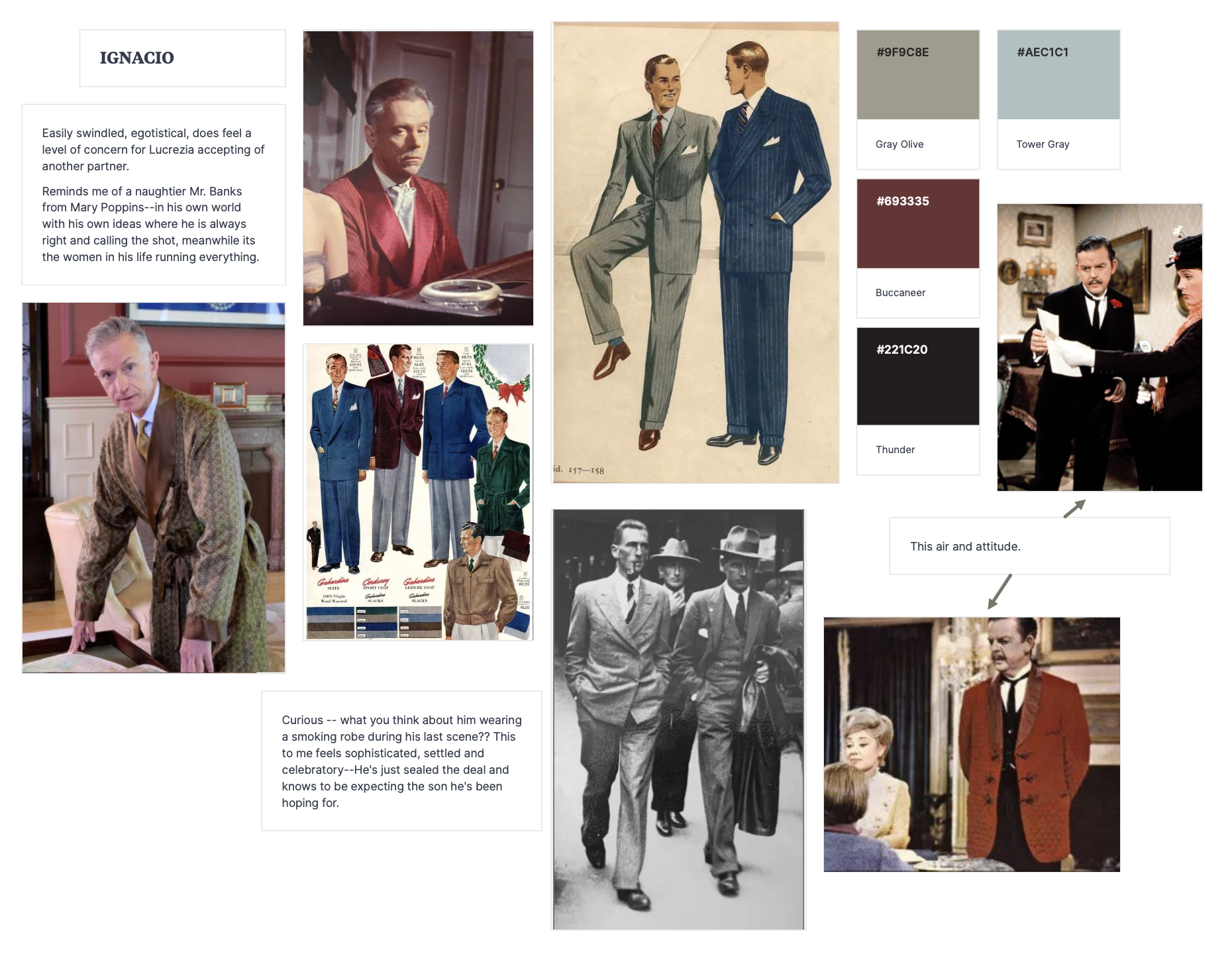
Task: Click the 'Gray Olive' color name label
Action: coord(899,144)
